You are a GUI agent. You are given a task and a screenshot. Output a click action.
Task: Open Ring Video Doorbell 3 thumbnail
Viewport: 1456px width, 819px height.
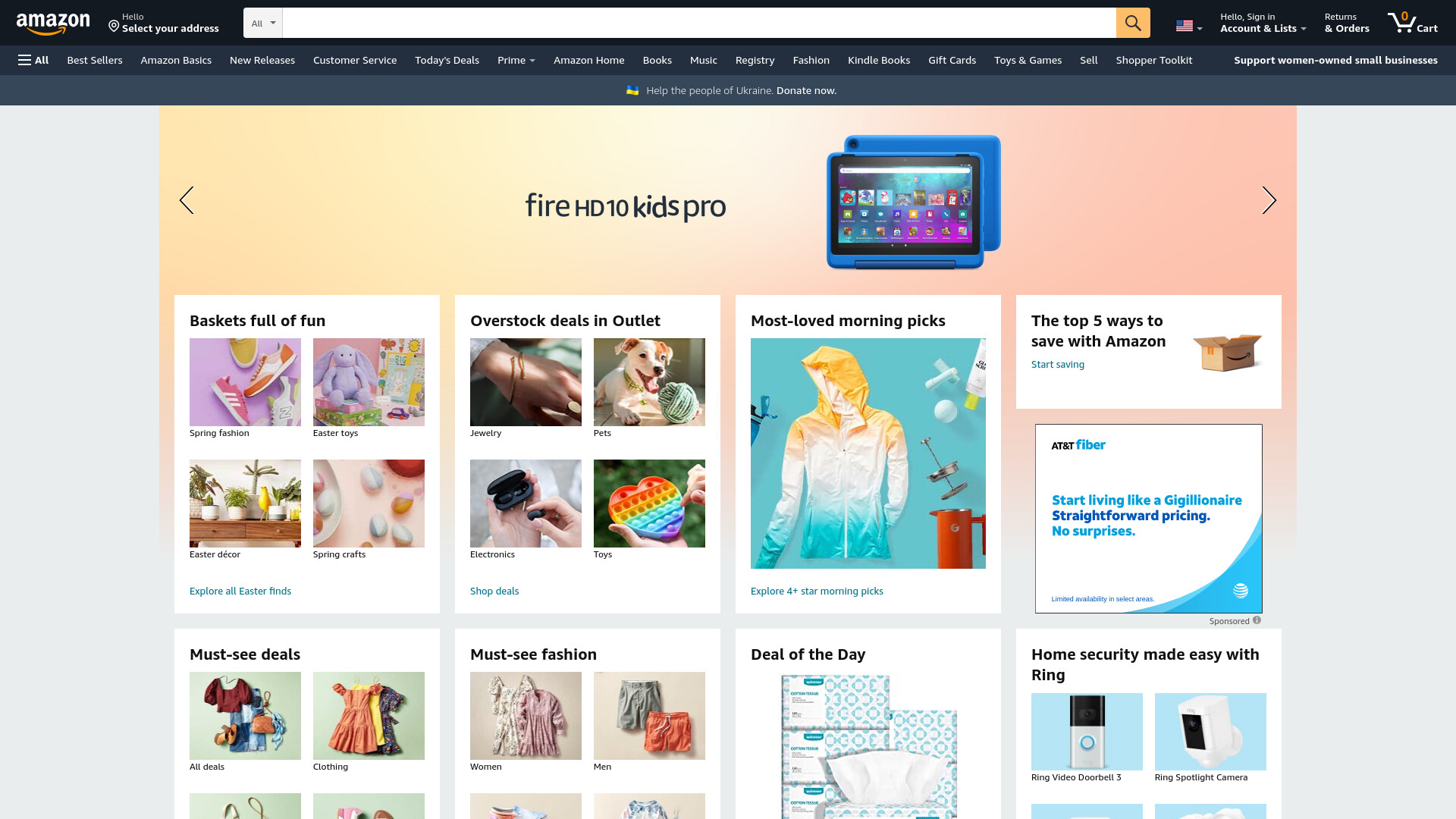pos(1087,732)
